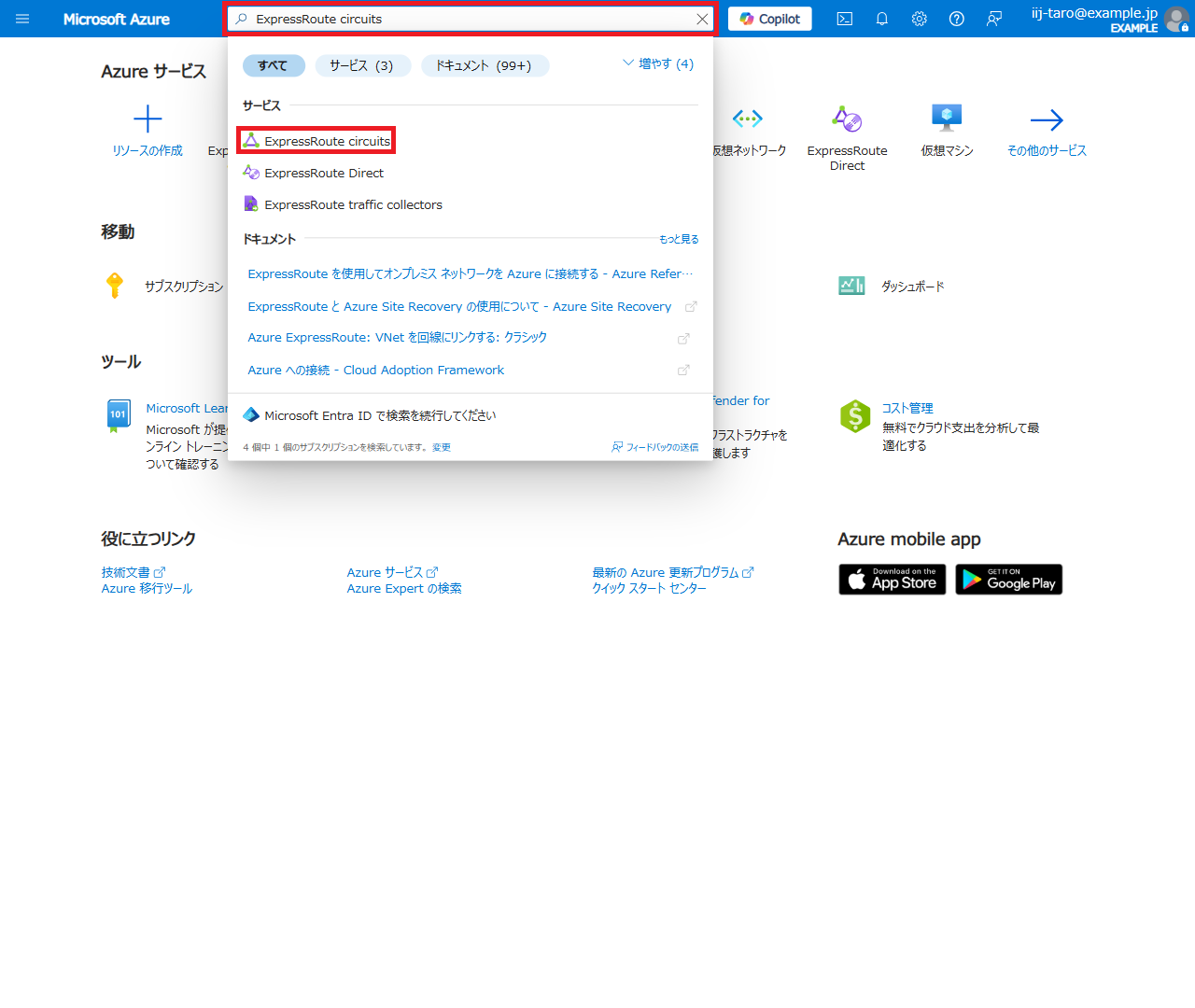Launch the Cloud Shell icon

tap(845, 19)
